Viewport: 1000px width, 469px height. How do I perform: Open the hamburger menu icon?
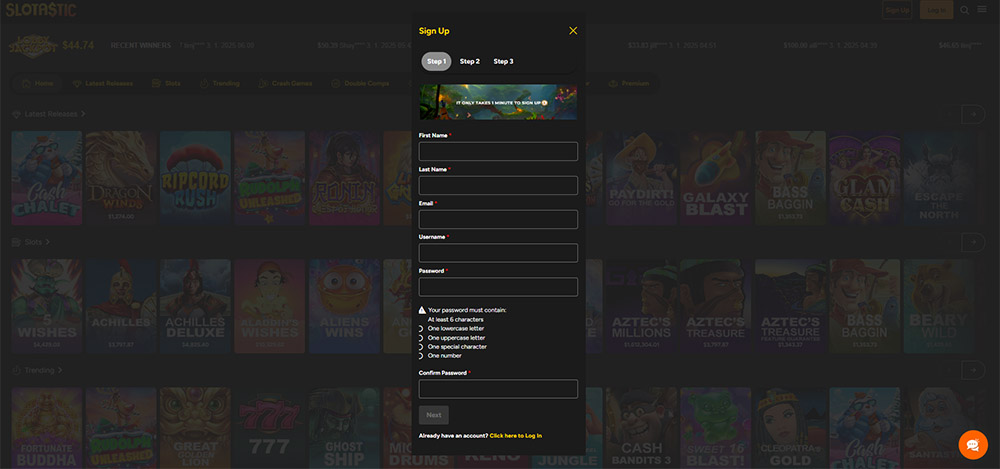click(x=981, y=10)
